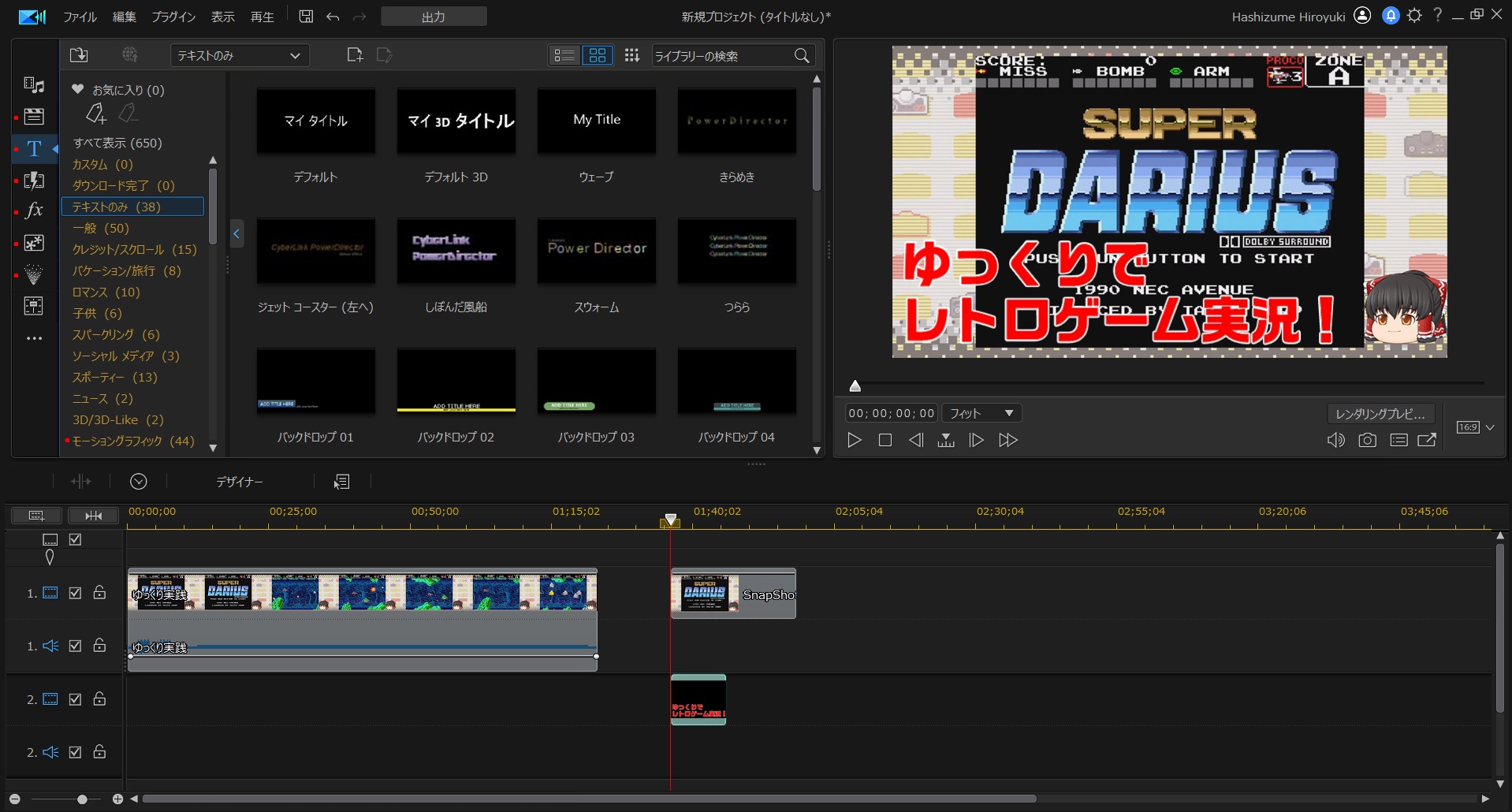This screenshot has width=1512, height=812.
Task: Open the 編集 menu
Action: [125, 17]
